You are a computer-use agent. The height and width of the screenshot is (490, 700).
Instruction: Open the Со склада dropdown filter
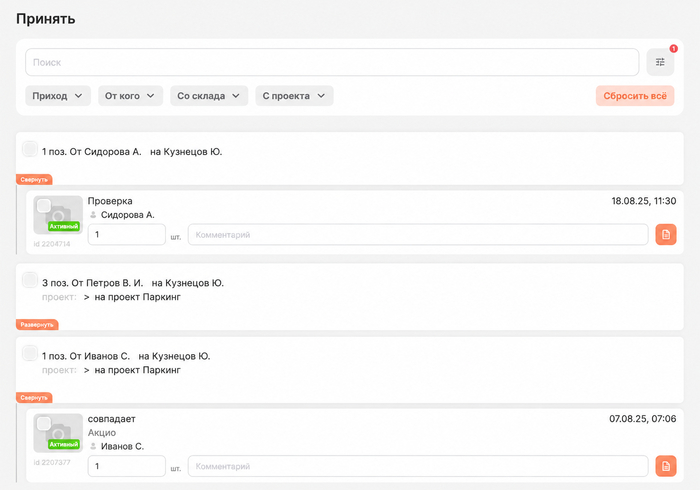(209, 96)
